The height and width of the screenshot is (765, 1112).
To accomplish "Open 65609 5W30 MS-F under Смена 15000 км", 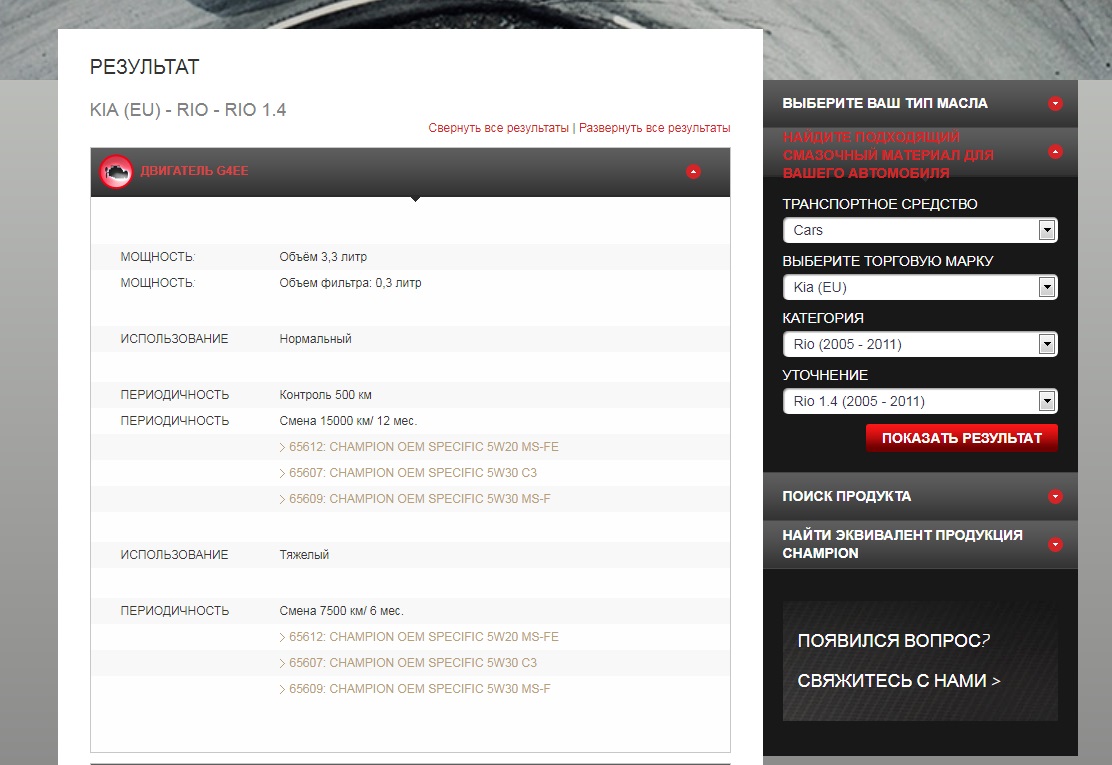I will [419, 499].
